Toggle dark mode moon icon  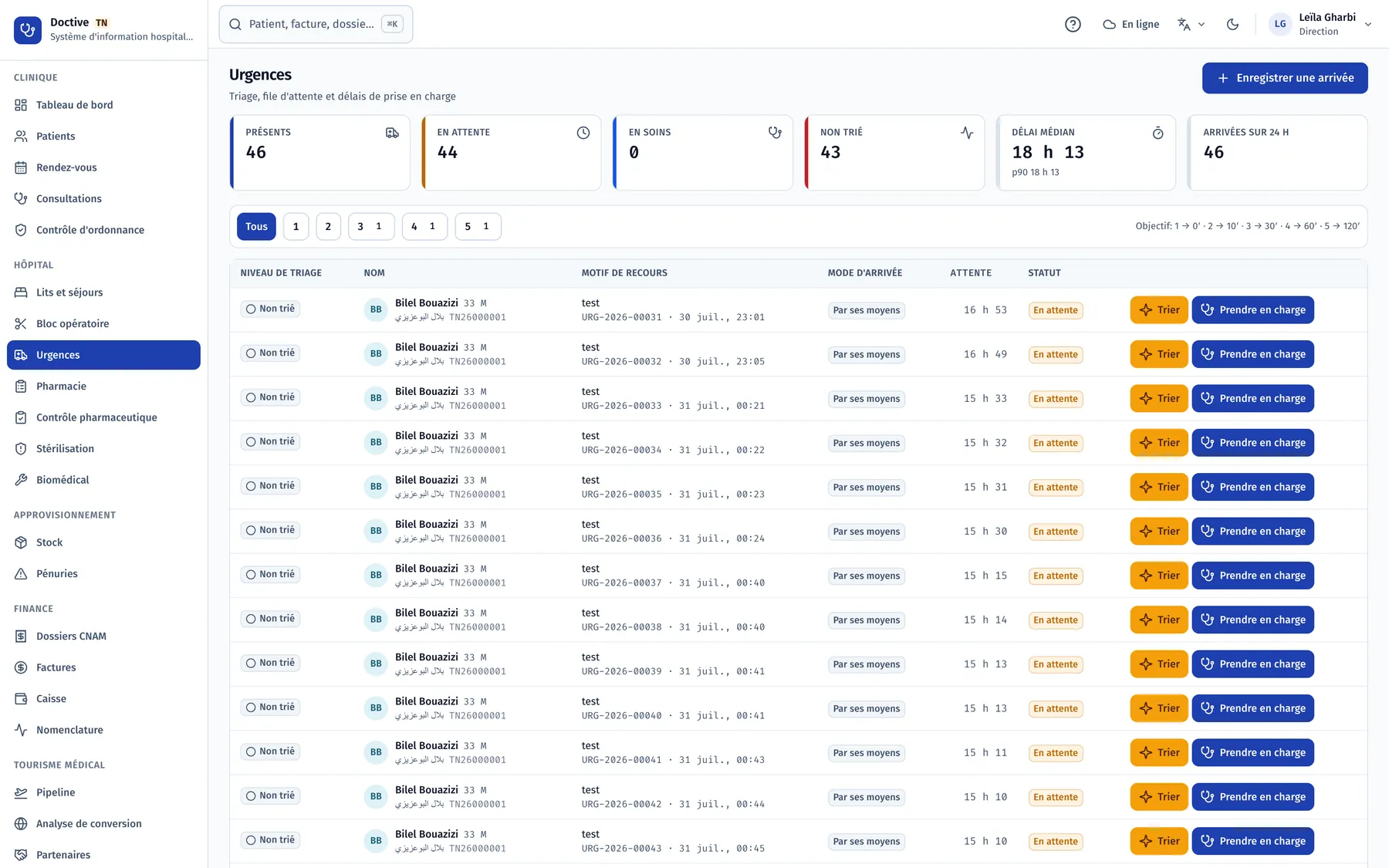[x=1232, y=25]
